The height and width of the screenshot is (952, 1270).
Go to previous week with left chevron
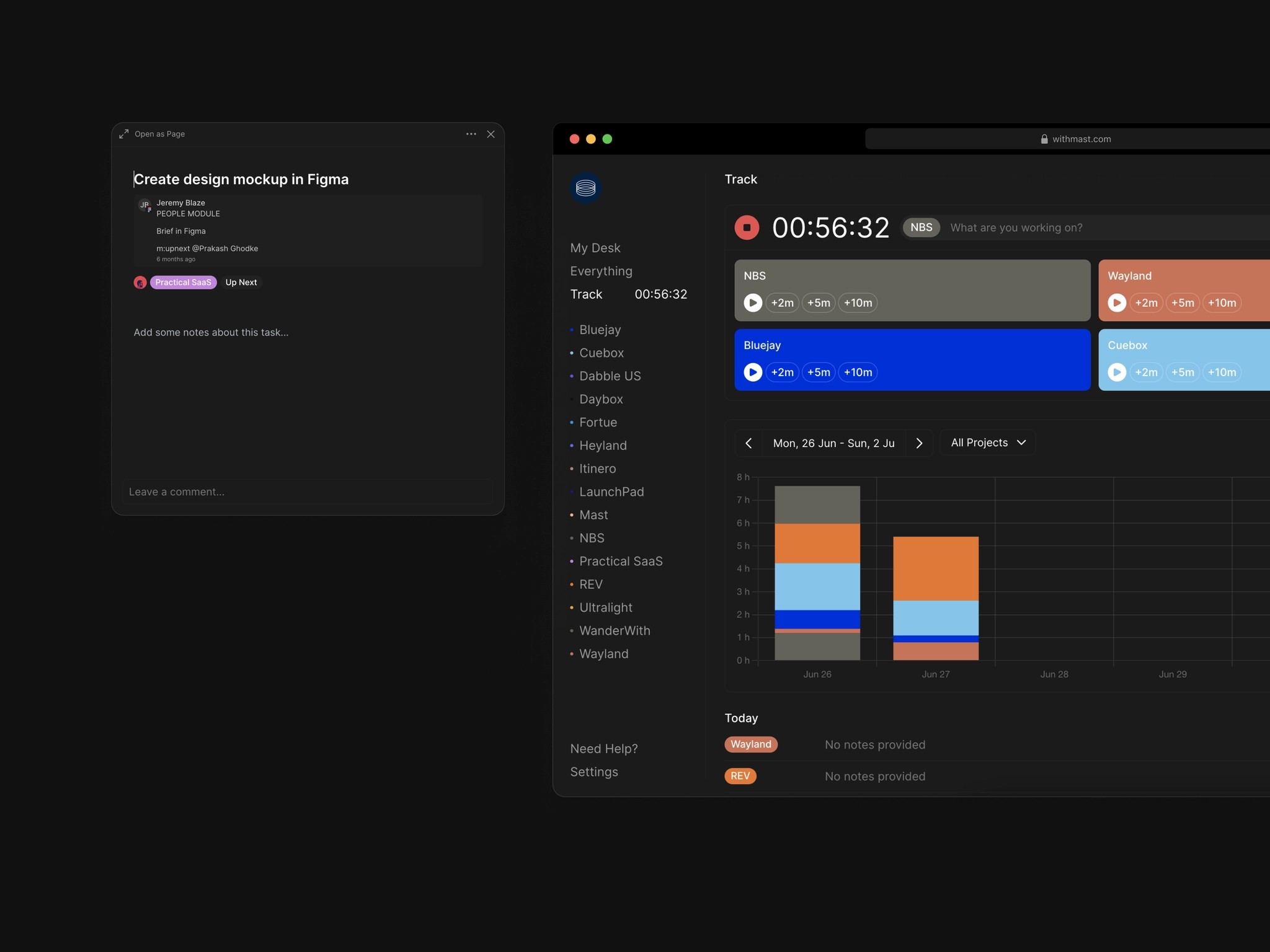748,443
